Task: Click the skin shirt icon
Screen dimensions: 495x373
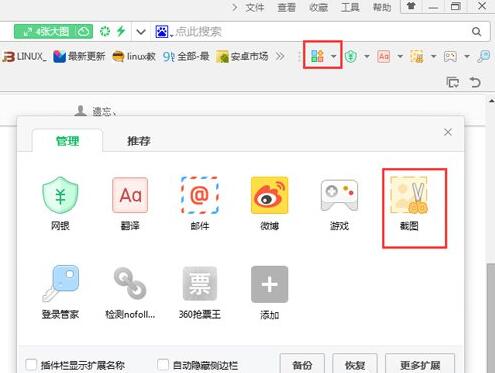Action: tap(411, 6)
